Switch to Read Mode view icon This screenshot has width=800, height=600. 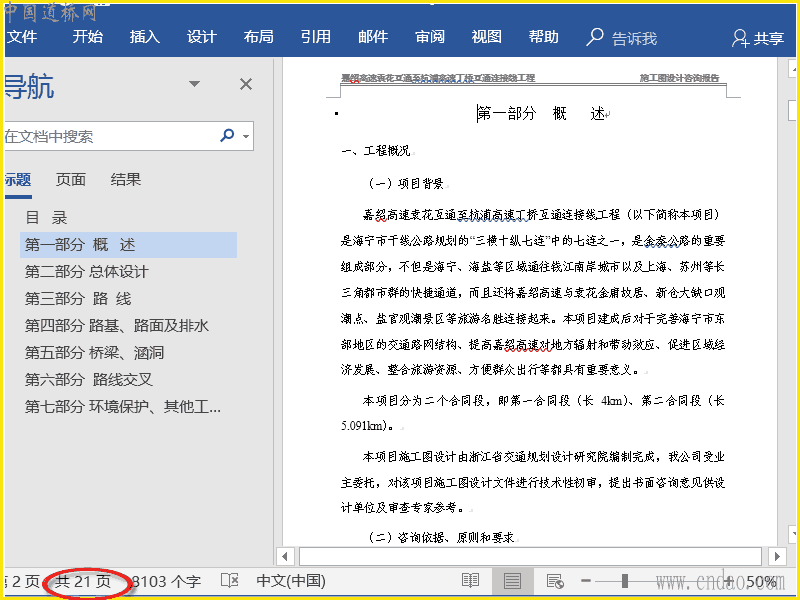point(470,581)
